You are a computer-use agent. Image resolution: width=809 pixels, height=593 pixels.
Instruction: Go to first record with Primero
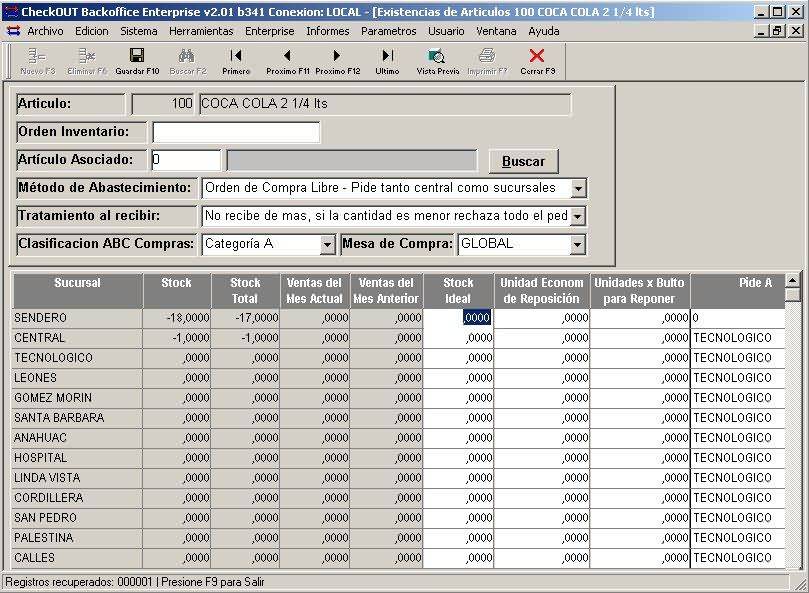(236, 61)
